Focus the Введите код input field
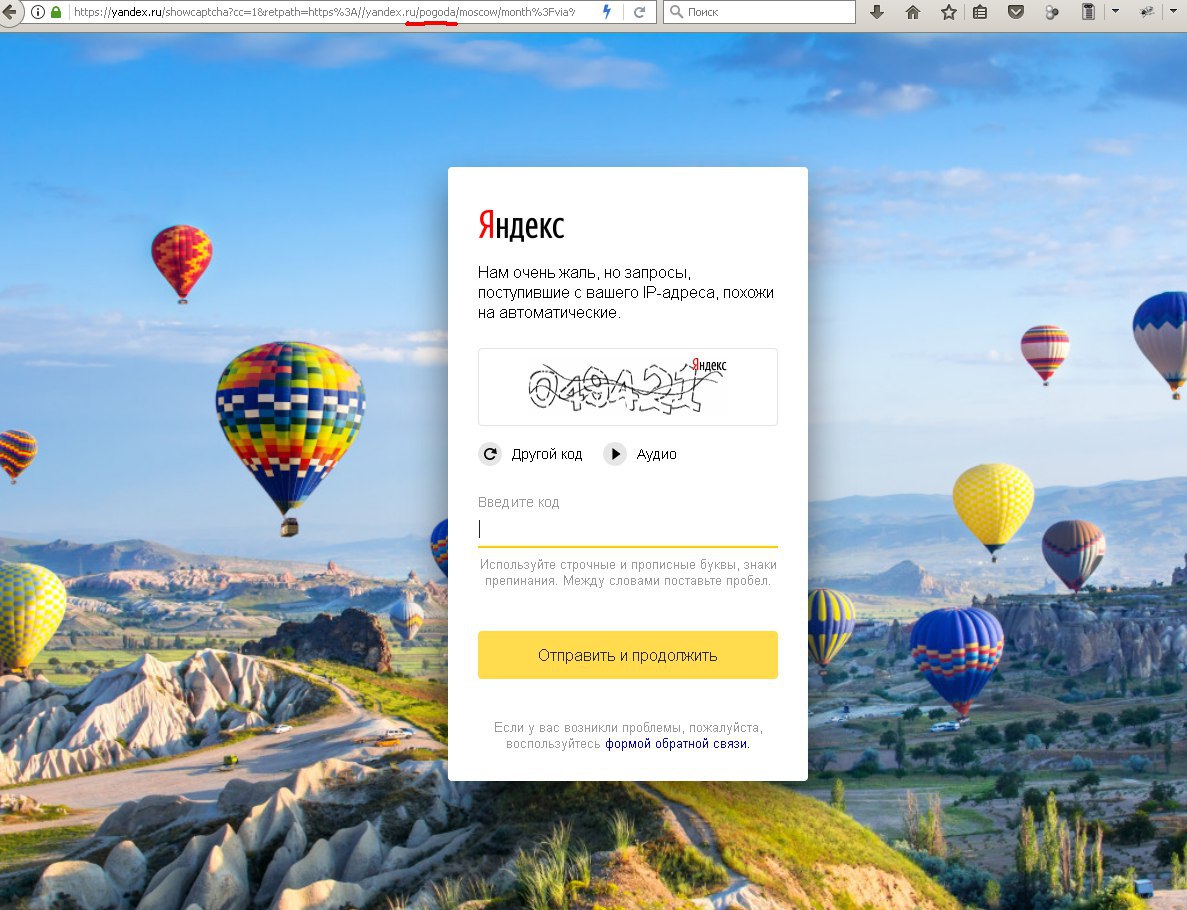This screenshot has width=1187, height=910. (x=628, y=529)
